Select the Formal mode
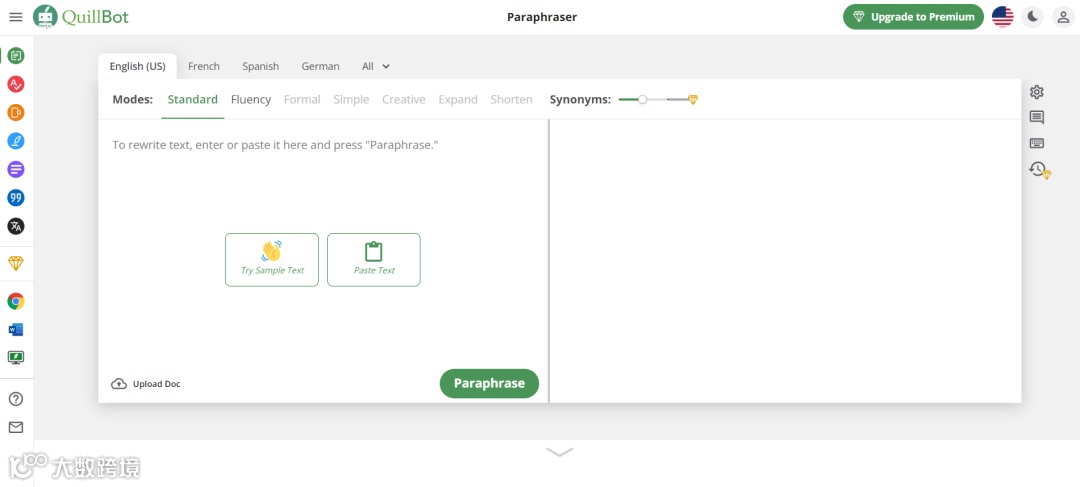The width and height of the screenshot is (1080, 487). tap(302, 99)
